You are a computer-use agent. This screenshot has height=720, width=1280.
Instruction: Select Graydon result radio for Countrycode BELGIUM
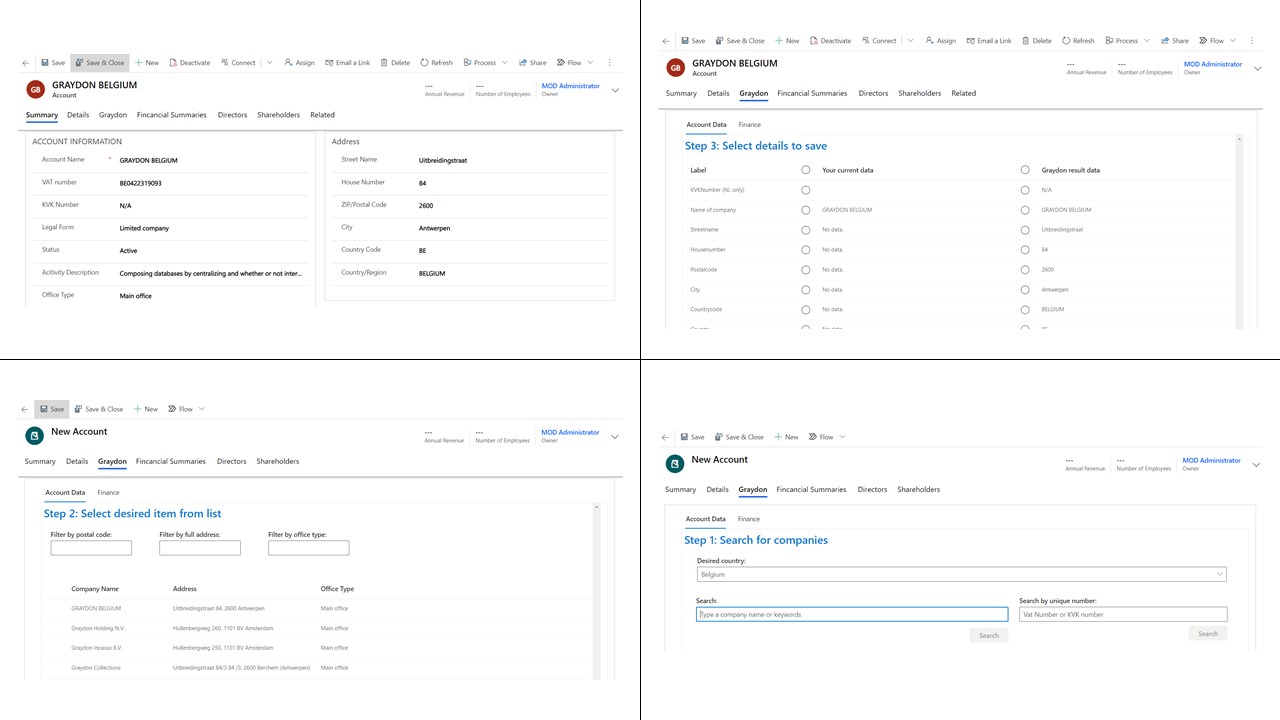(1025, 309)
